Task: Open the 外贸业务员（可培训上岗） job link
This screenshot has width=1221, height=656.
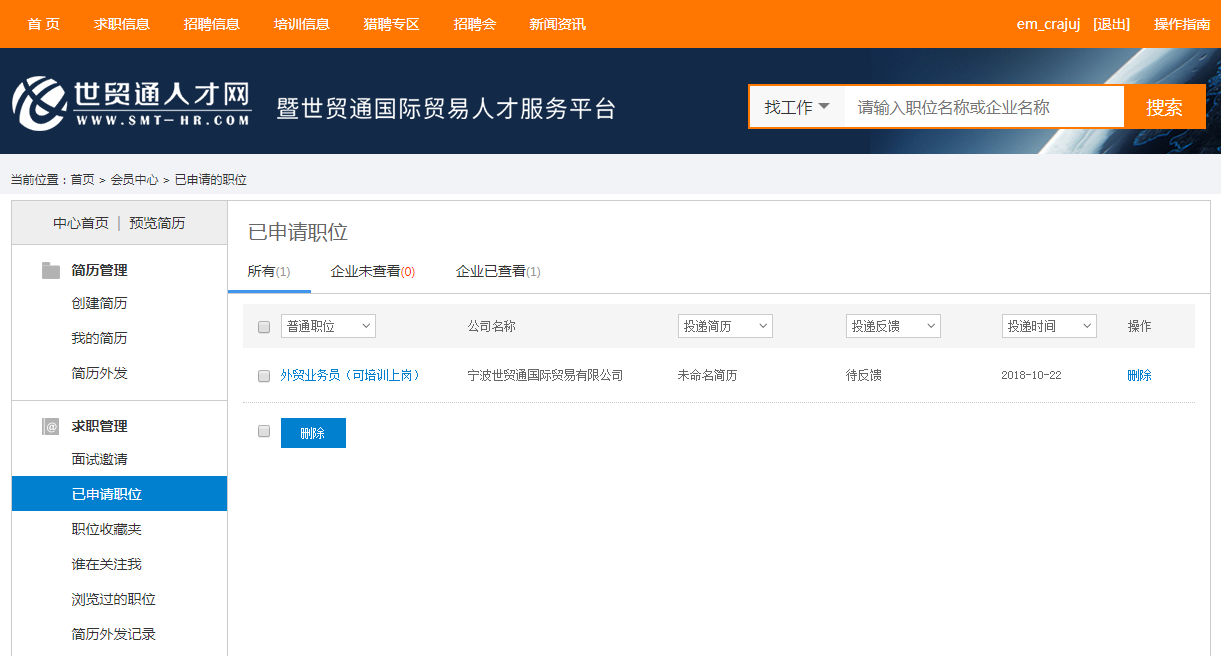Action: tap(351, 376)
